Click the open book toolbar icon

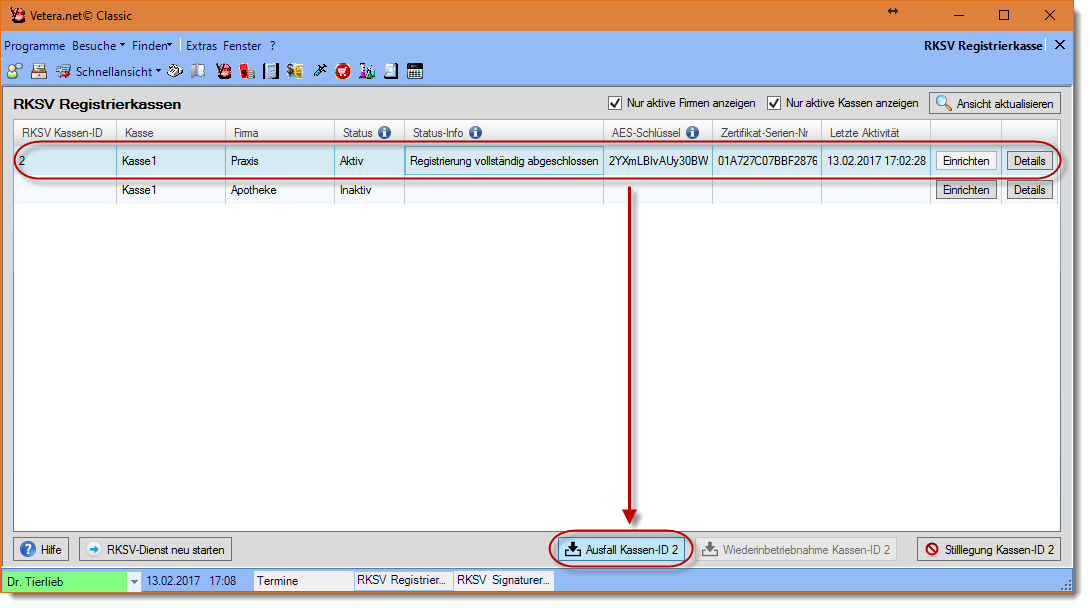click(x=198, y=71)
